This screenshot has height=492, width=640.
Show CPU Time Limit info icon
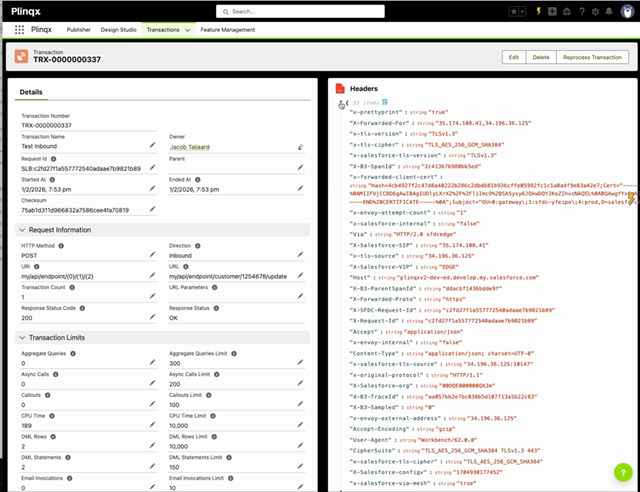point(213,416)
